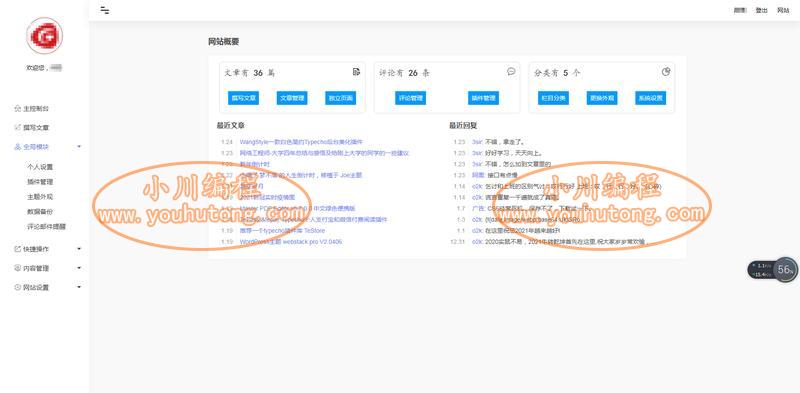This screenshot has height=393, width=800.
Task: Click the blue 插件管理 button in 评论 card
Action: coord(483,98)
